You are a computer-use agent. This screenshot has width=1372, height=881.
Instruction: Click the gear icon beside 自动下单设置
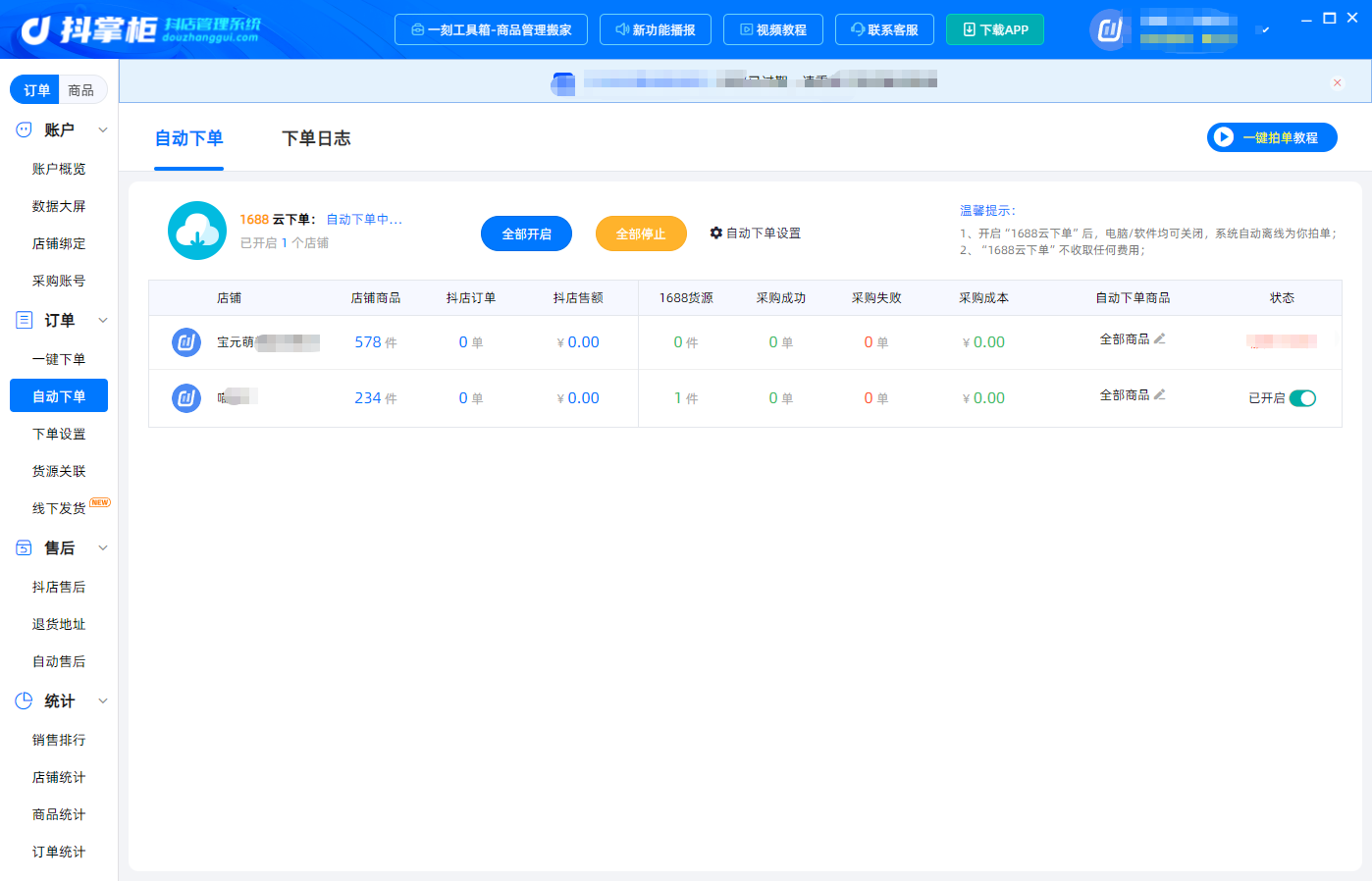(716, 233)
